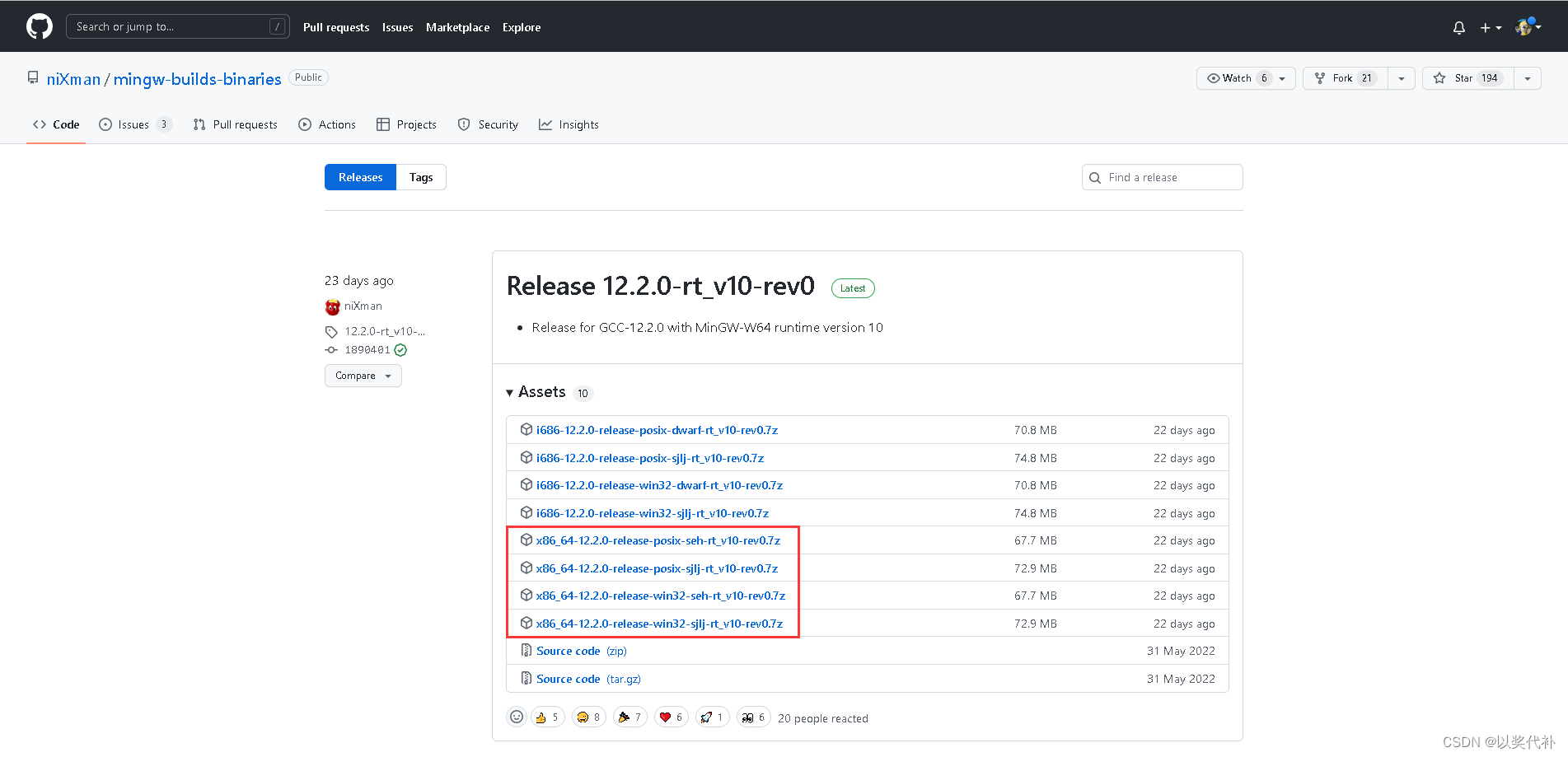
Task: Click the repository book icon by niXman
Action: click(x=33, y=77)
